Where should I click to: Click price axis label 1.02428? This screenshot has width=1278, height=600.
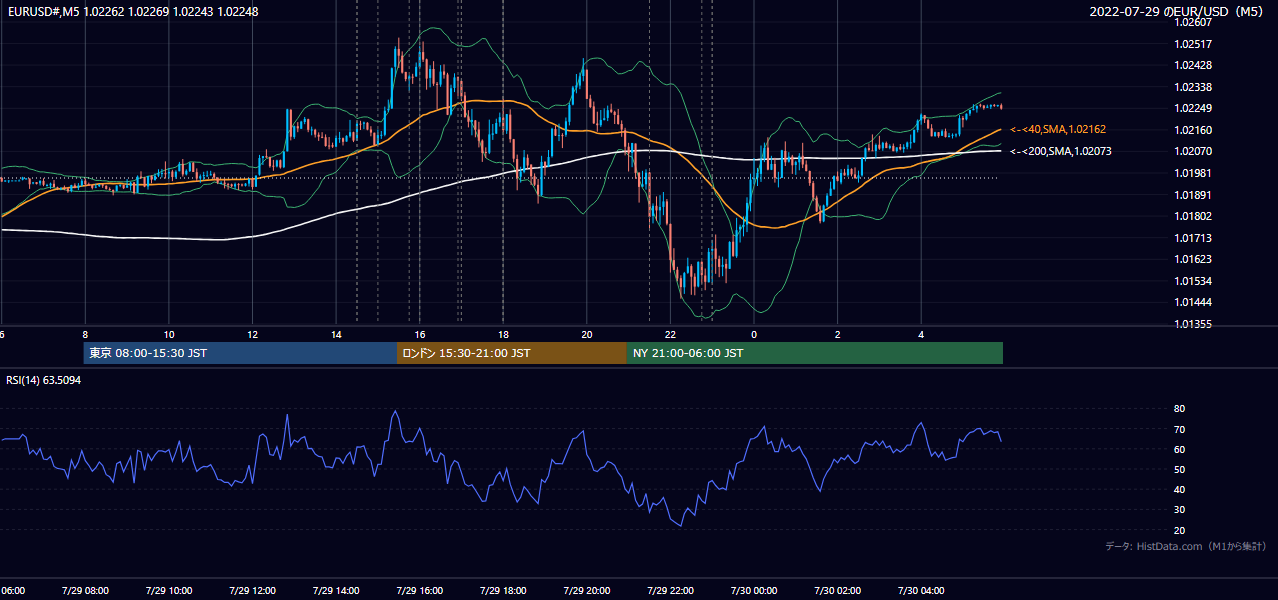point(1194,65)
